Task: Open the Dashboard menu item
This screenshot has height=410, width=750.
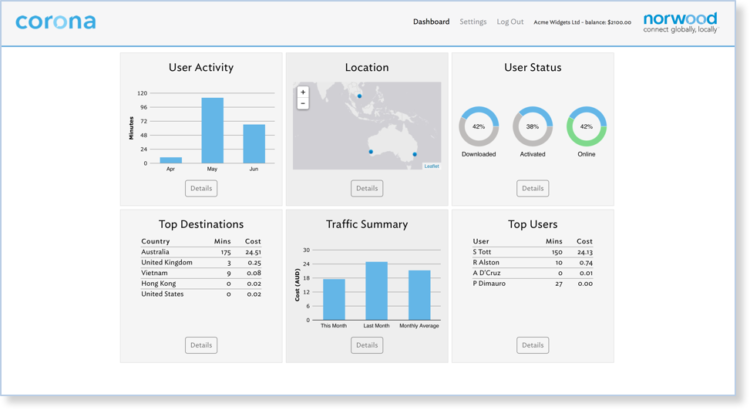Action: [x=431, y=22]
